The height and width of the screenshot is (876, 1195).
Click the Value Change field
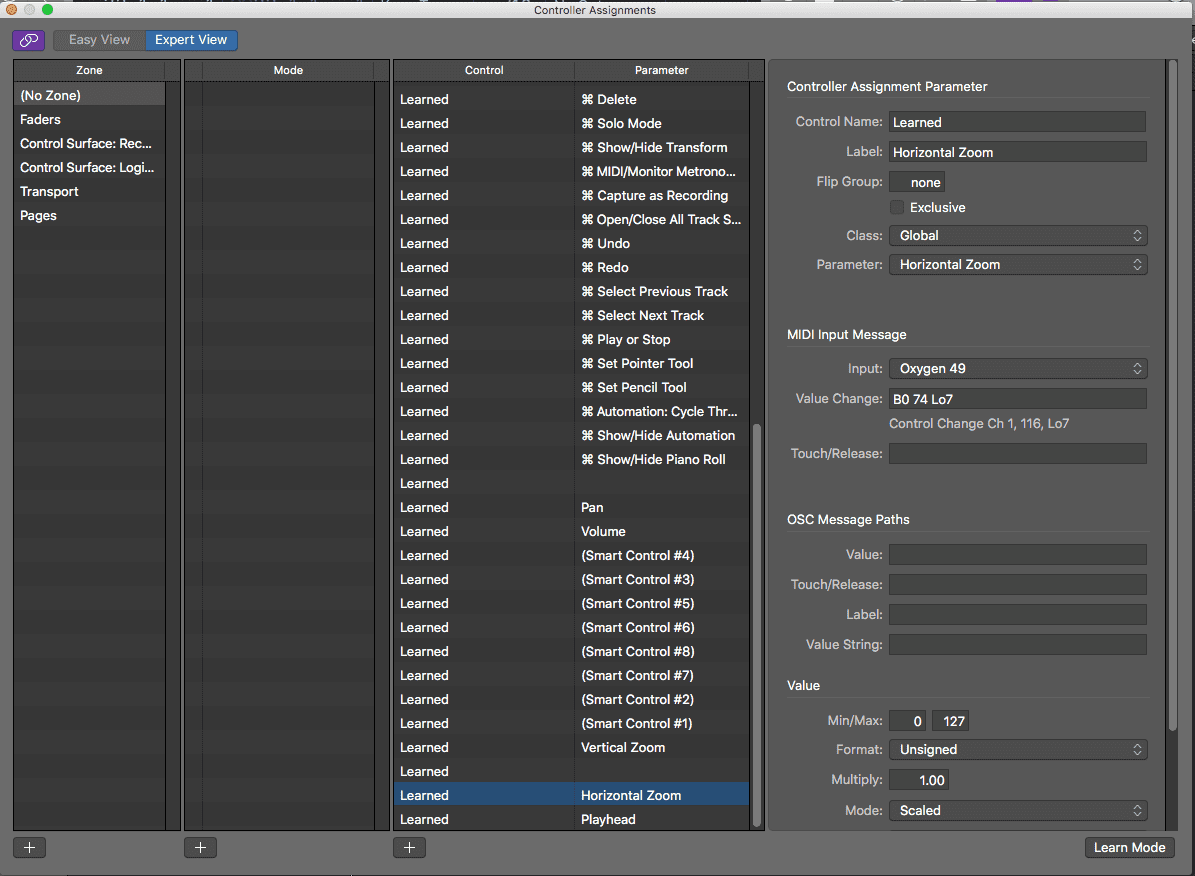coord(1017,400)
